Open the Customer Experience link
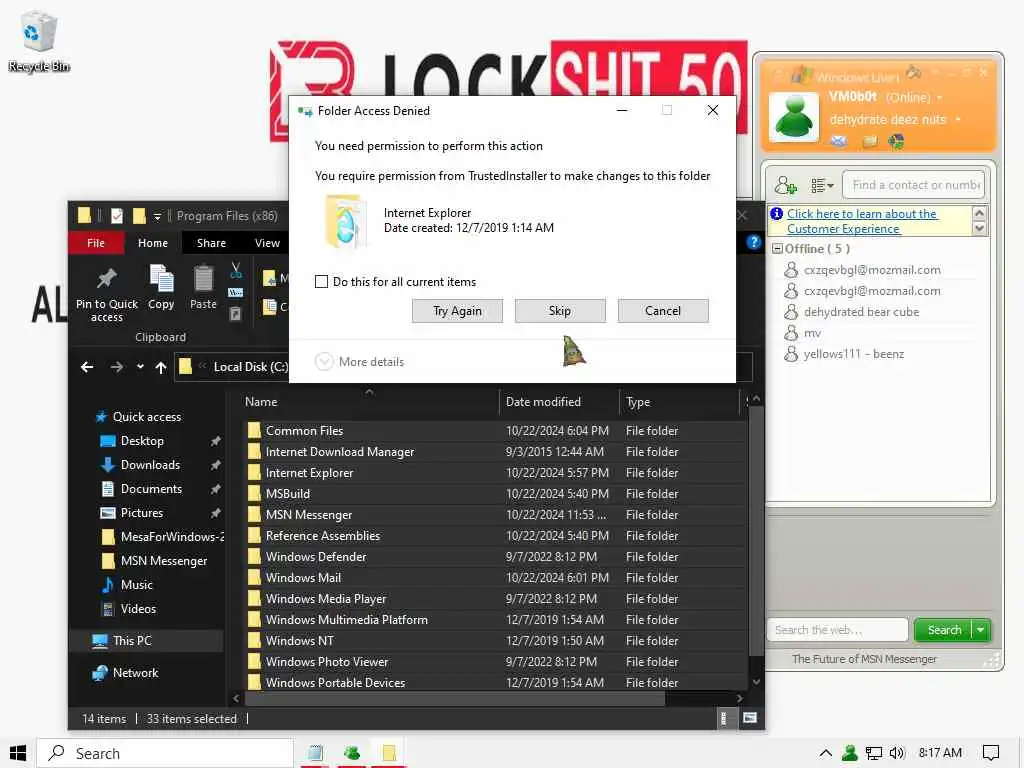The height and width of the screenshot is (768, 1024). pos(862,221)
